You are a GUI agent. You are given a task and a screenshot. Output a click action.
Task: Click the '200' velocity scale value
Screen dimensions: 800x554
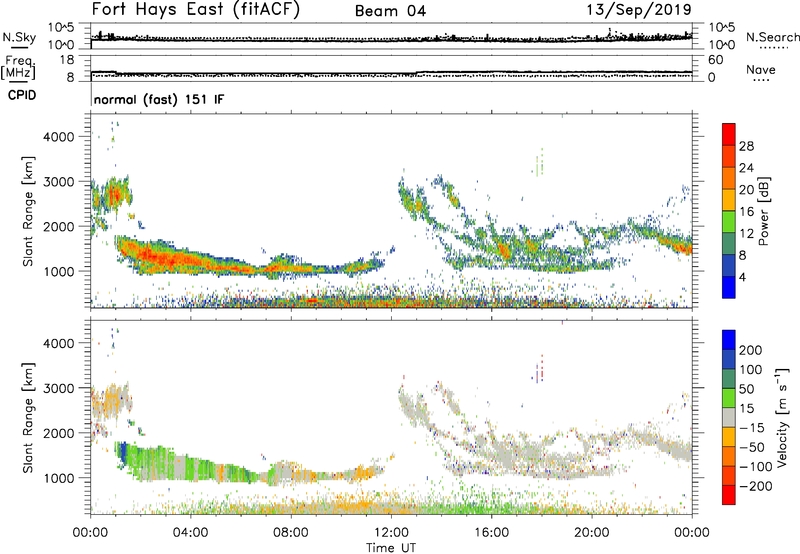point(751,350)
